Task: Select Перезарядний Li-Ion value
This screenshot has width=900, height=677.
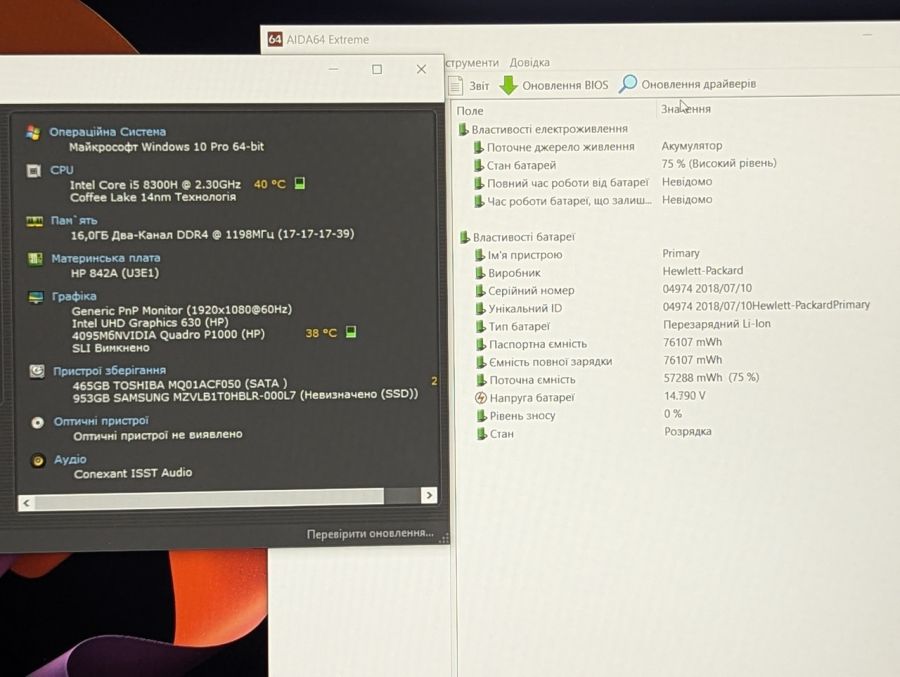Action: click(717, 324)
